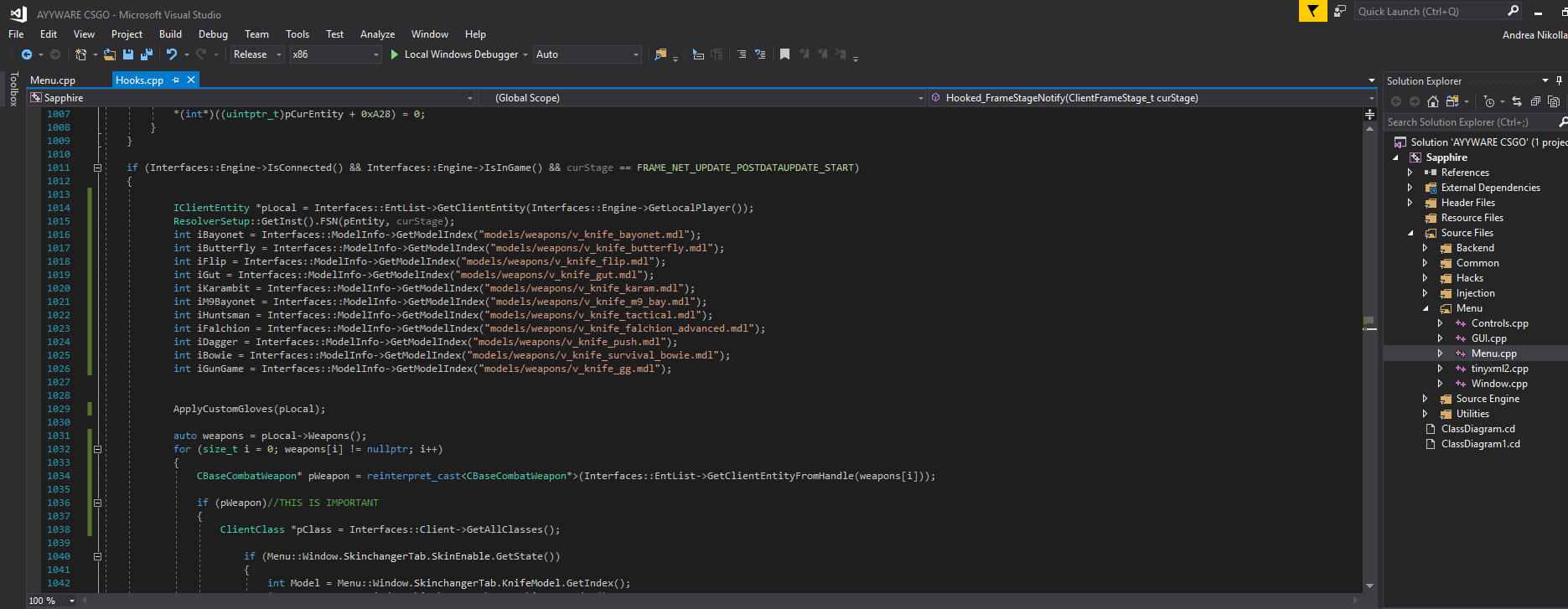The width and height of the screenshot is (1568, 609).
Task: Click the Toggle Bookmark icon in toolbar
Action: tap(784, 54)
